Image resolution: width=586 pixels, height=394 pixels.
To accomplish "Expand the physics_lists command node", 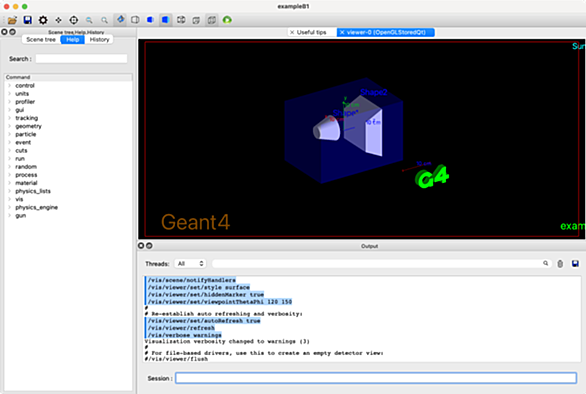I will [9, 191].
